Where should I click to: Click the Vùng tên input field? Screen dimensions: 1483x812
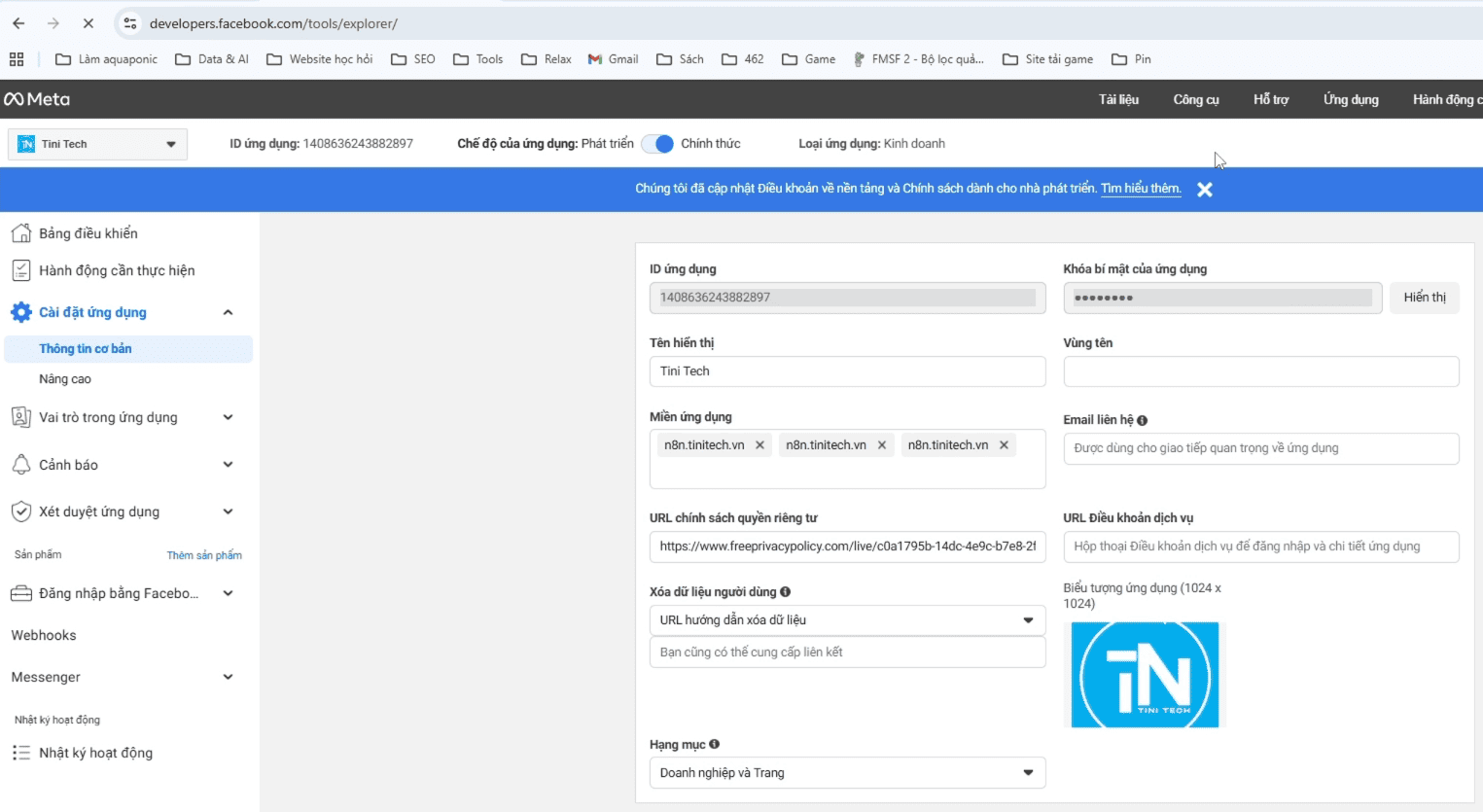[x=1261, y=371]
